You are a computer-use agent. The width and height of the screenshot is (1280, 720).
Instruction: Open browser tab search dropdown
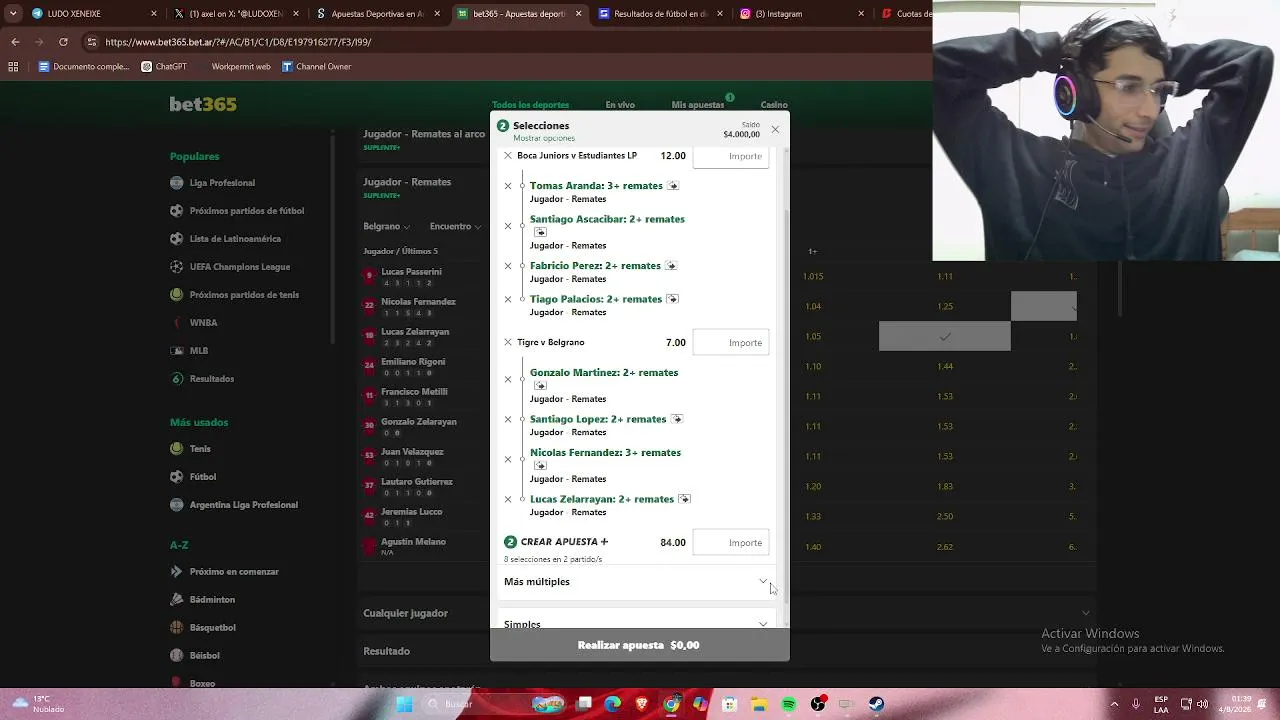coord(13,14)
